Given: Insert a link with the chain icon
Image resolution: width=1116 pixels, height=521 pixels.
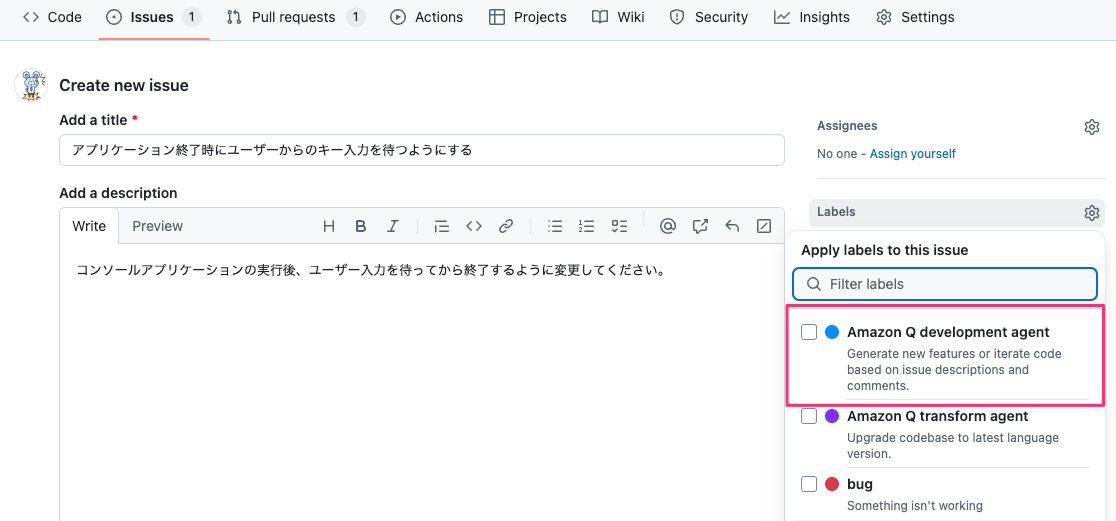Looking at the screenshot, I should click(x=506, y=226).
